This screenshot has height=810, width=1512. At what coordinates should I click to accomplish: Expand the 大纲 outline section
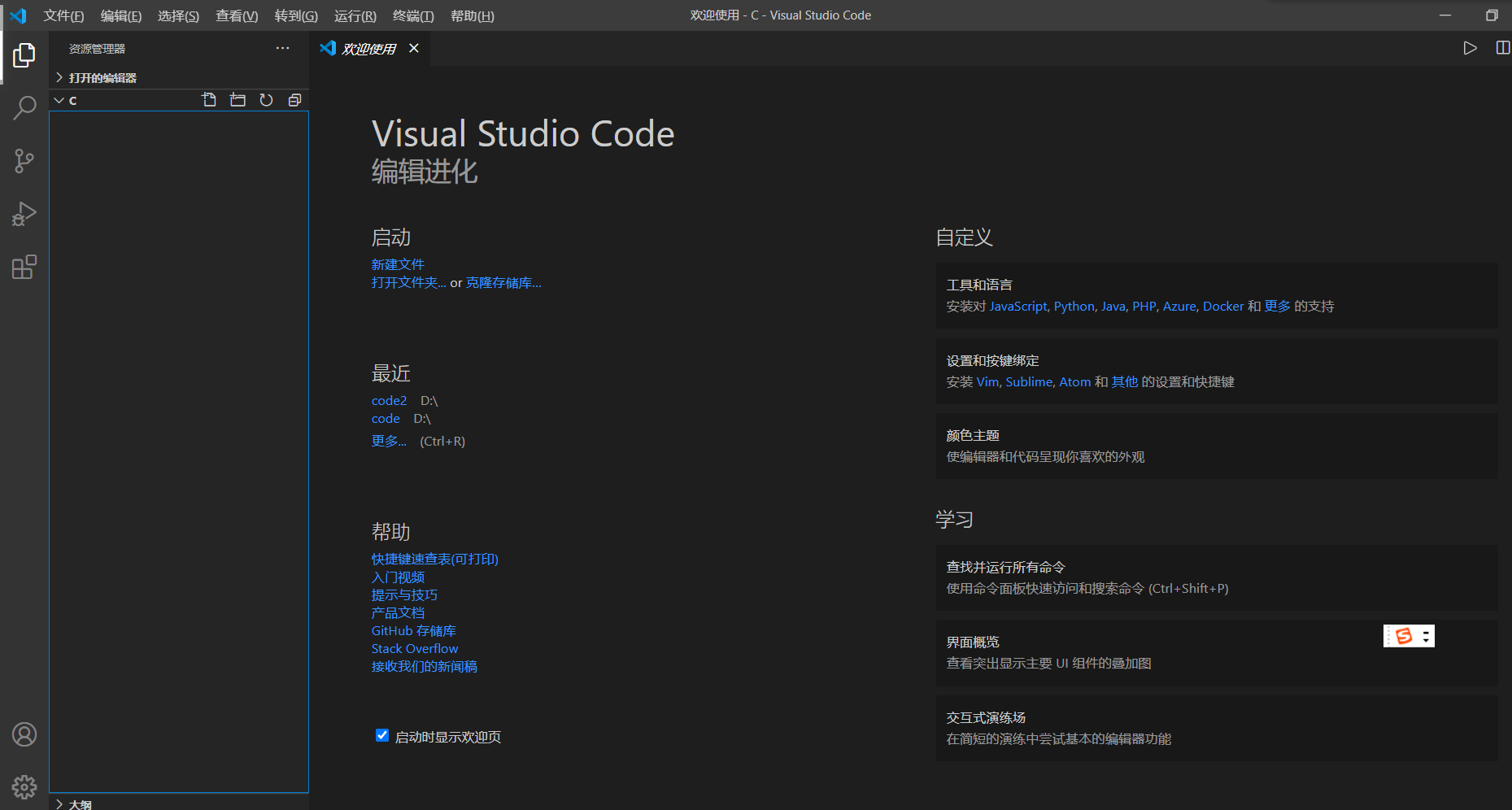[178, 803]
